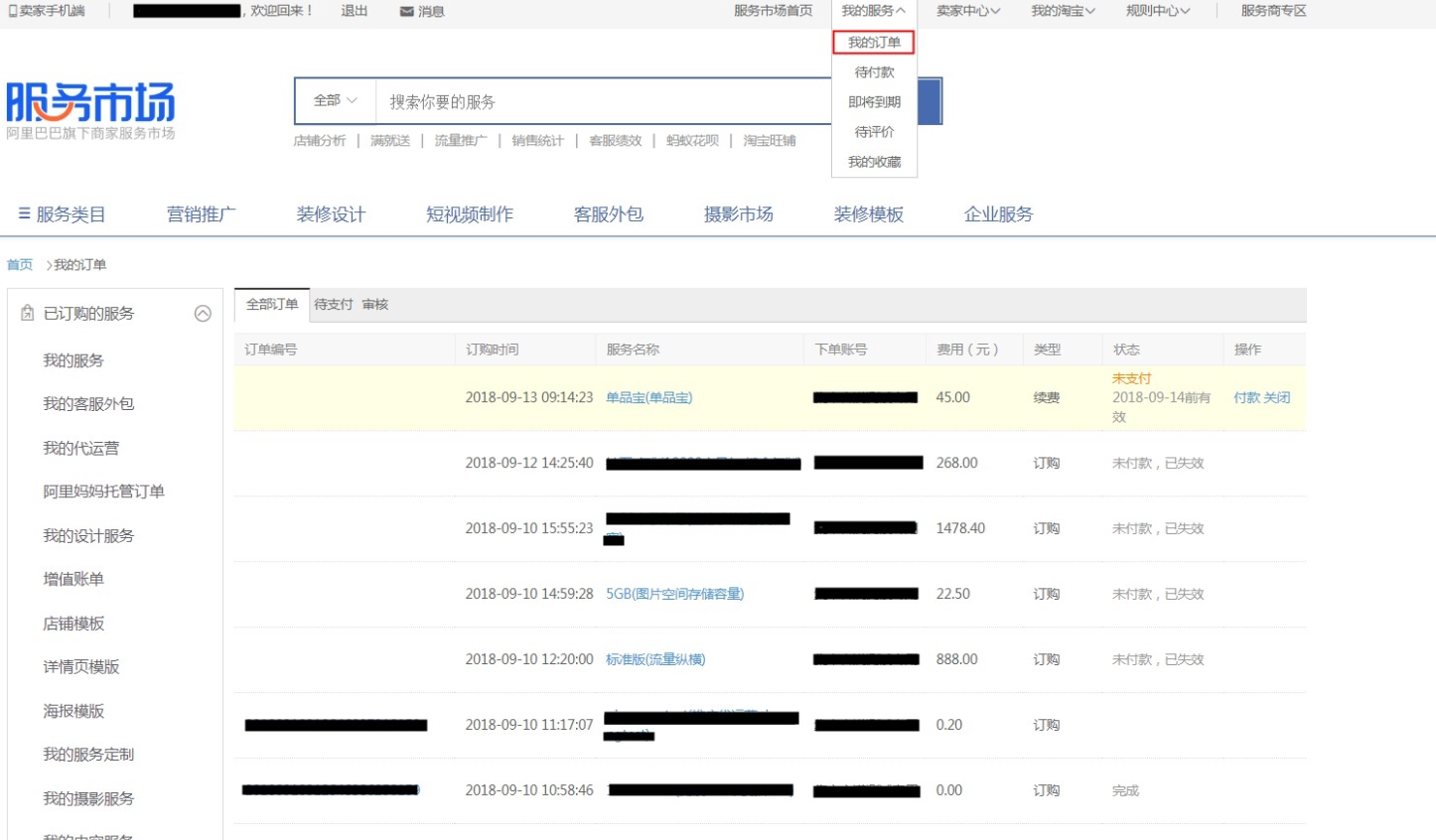The width and height of the screenshot is (1436, 840).
Task: Open 我的客服外包 in sidebar
Action: point(88,404)
